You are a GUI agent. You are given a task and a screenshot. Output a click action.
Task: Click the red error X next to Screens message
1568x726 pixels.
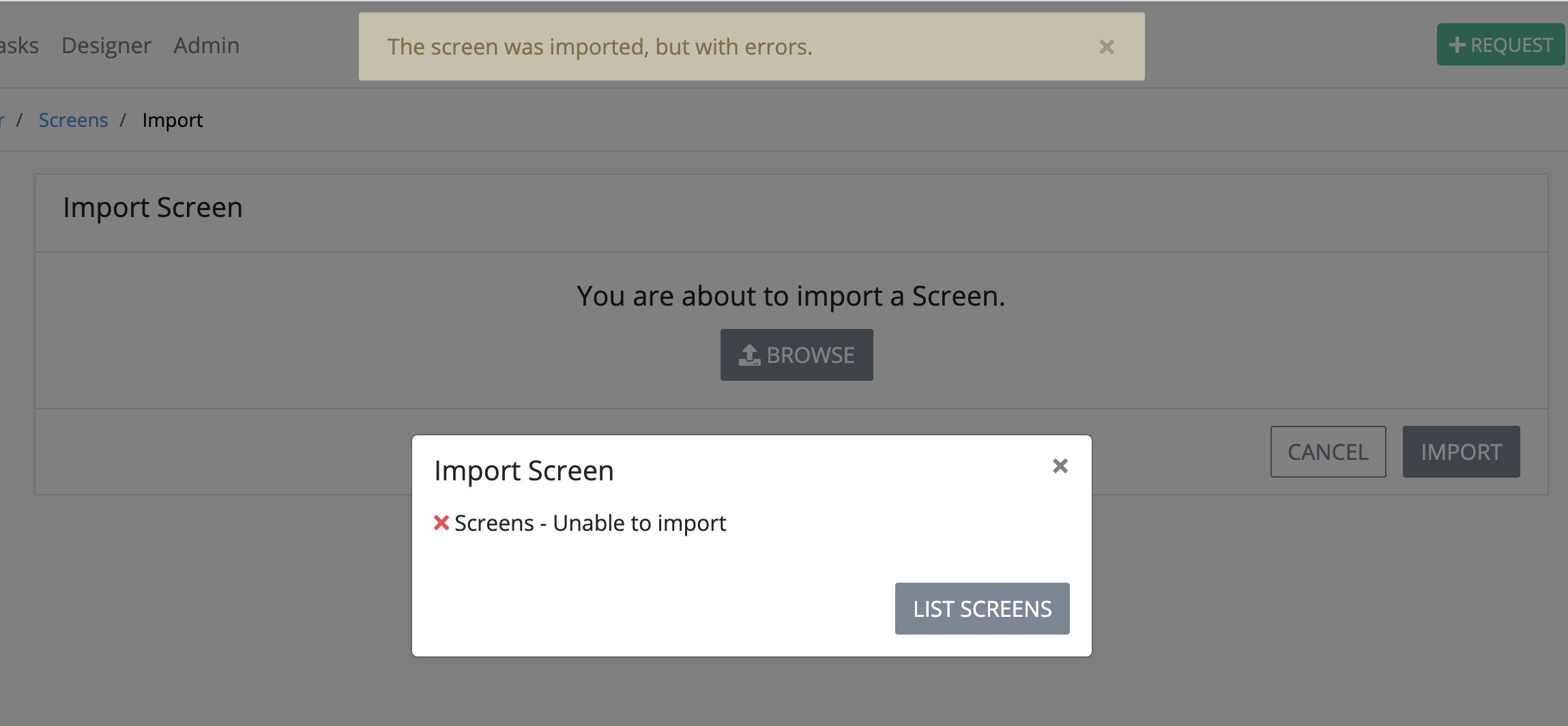441,523
